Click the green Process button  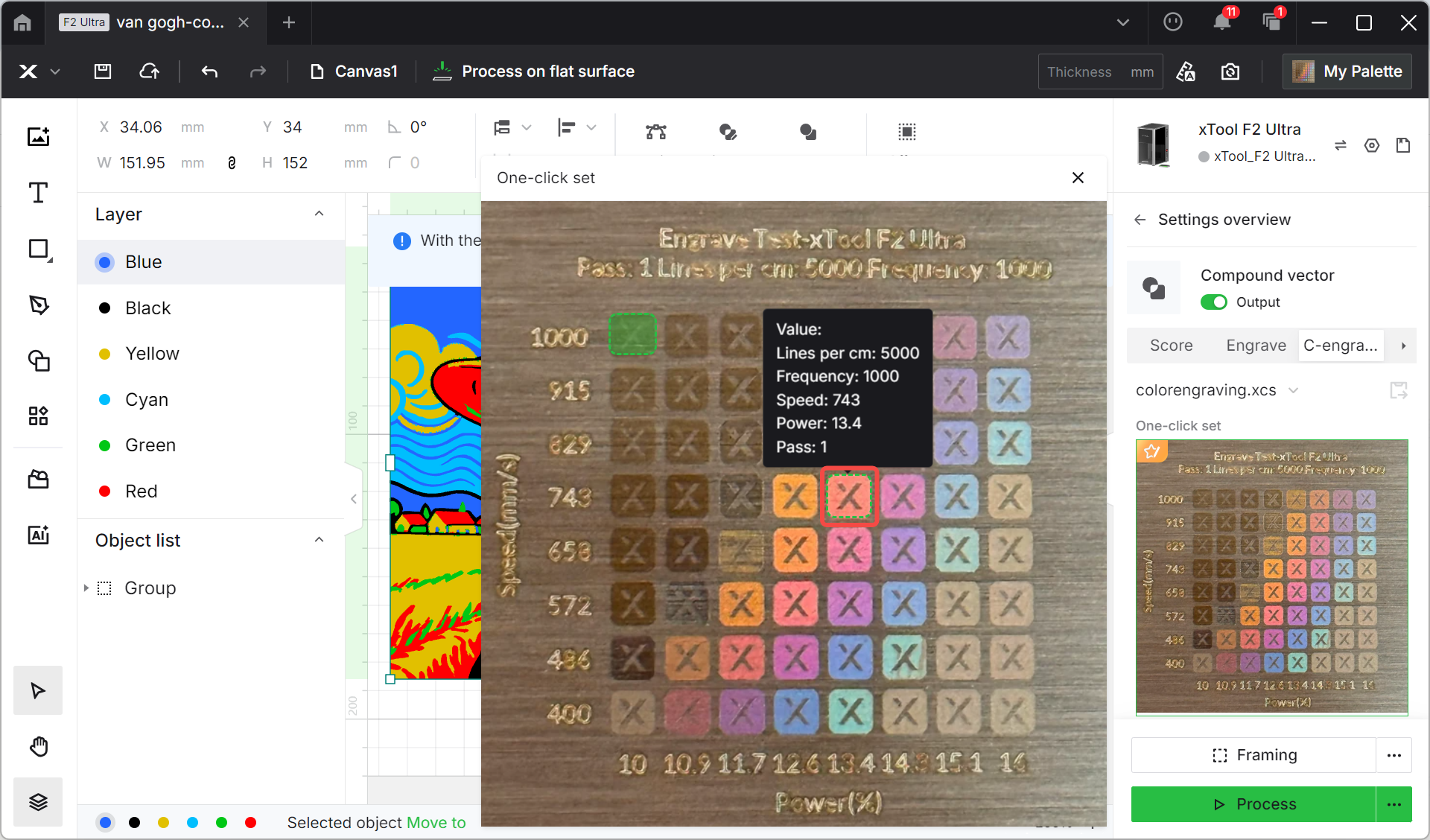pos(1253,804)
